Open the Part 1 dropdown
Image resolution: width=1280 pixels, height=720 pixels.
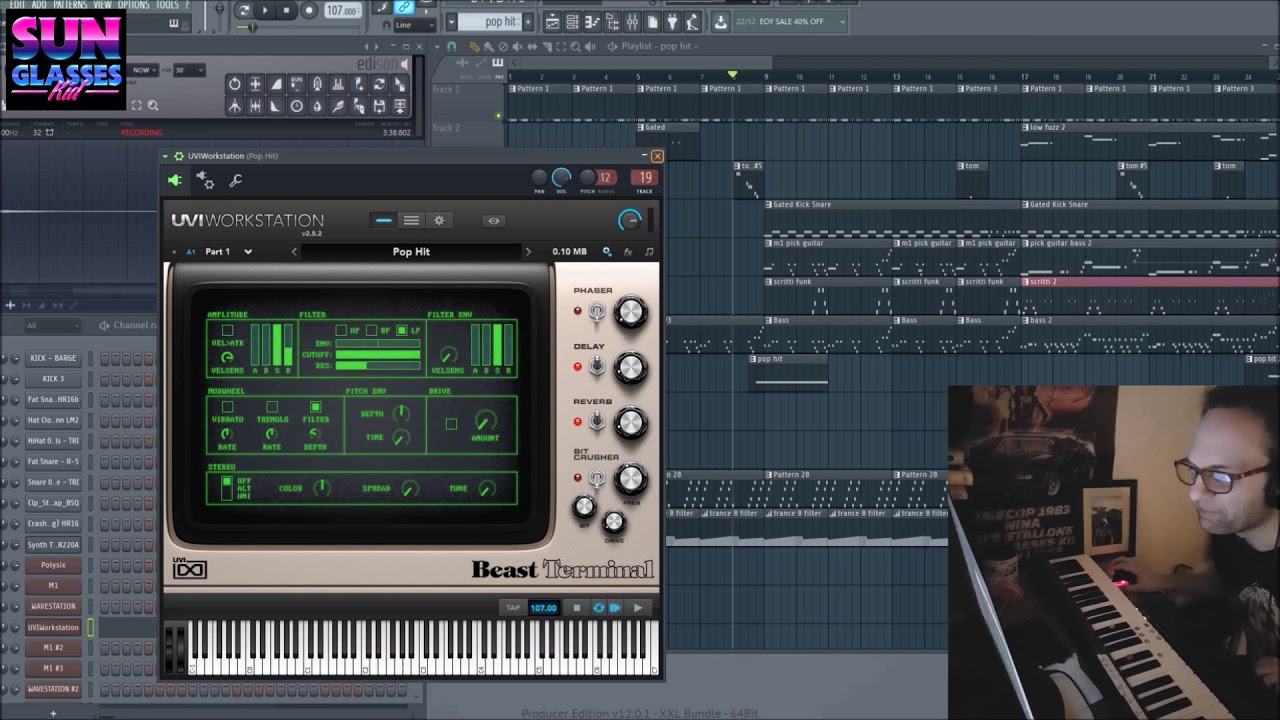tap(228, 252)
